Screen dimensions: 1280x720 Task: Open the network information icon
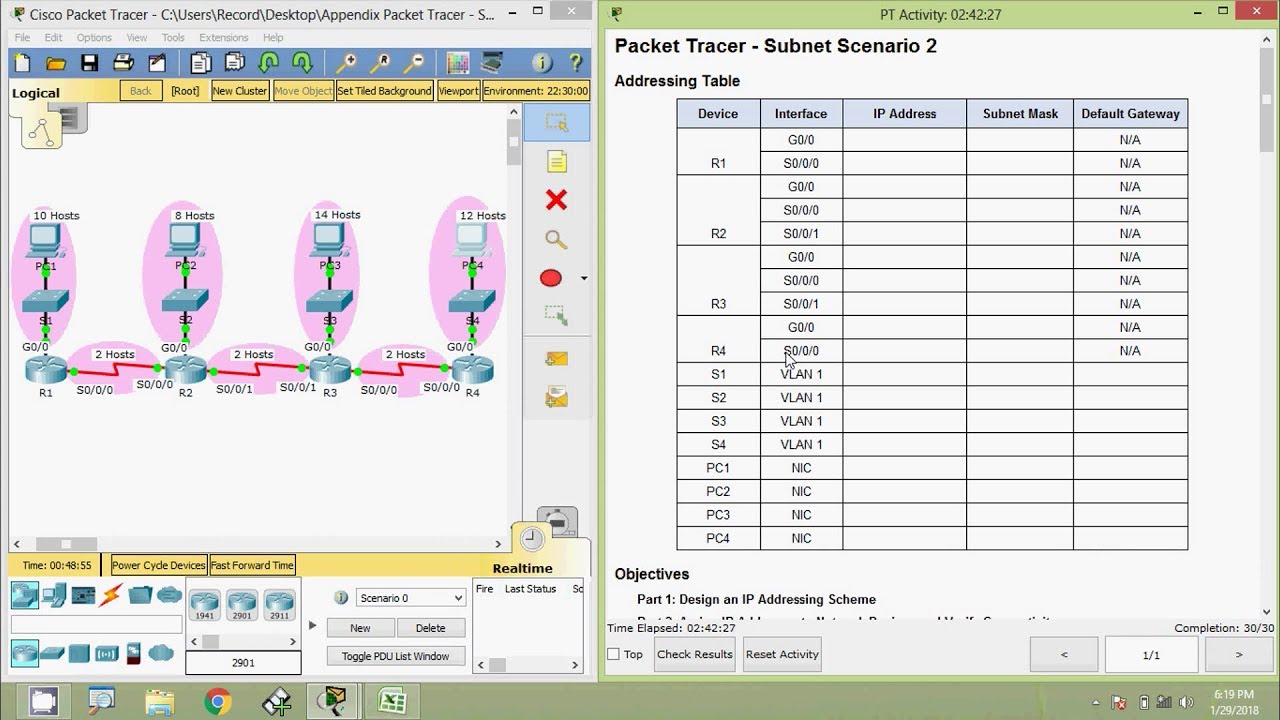[542, 63]
